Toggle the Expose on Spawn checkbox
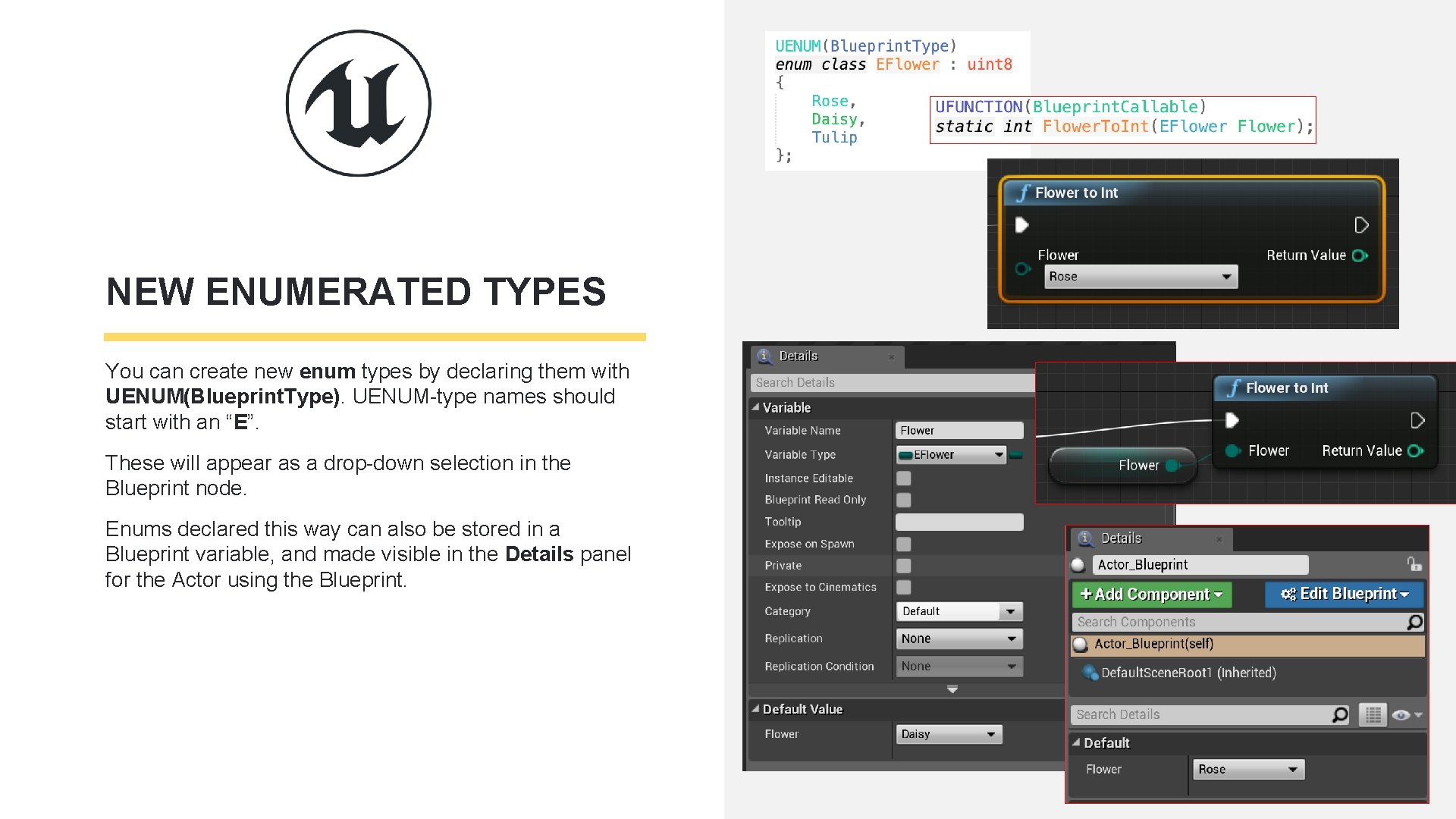Viewport: 1456px width, 819px height. 903,544
